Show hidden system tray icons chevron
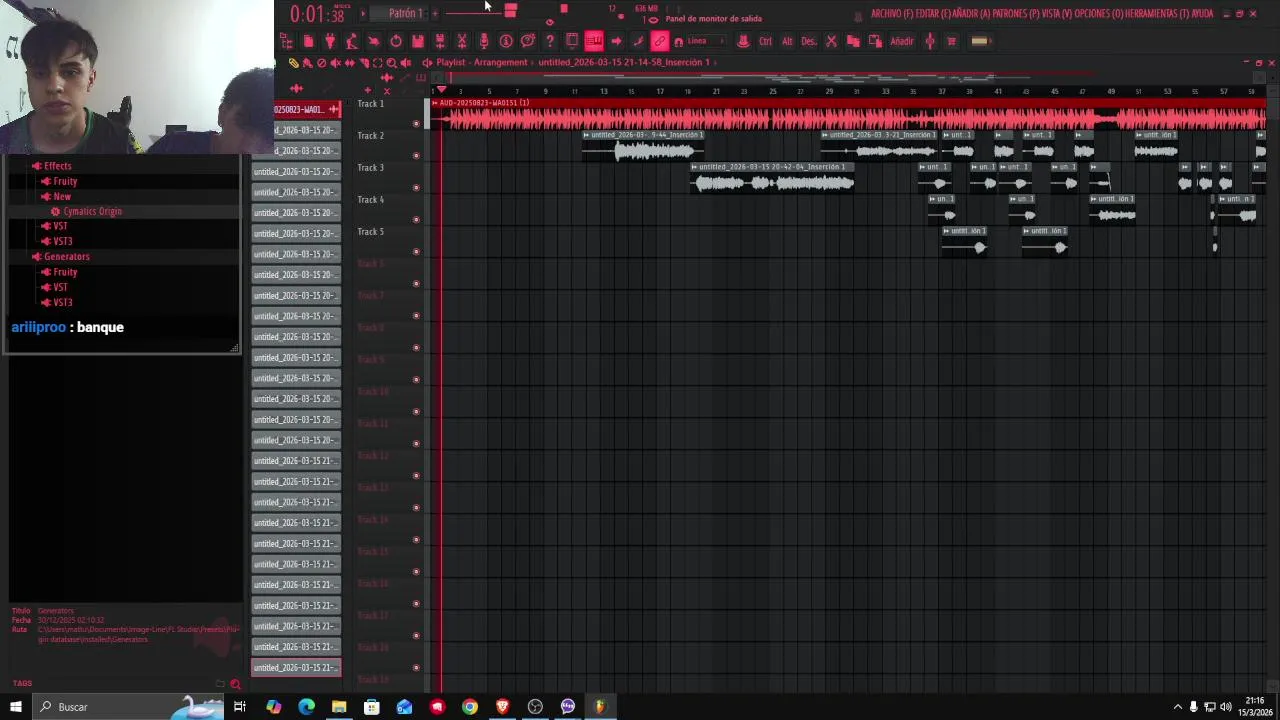Image resolution: width=1280 pixels, height=720 pixels. tap(1177, 707)
